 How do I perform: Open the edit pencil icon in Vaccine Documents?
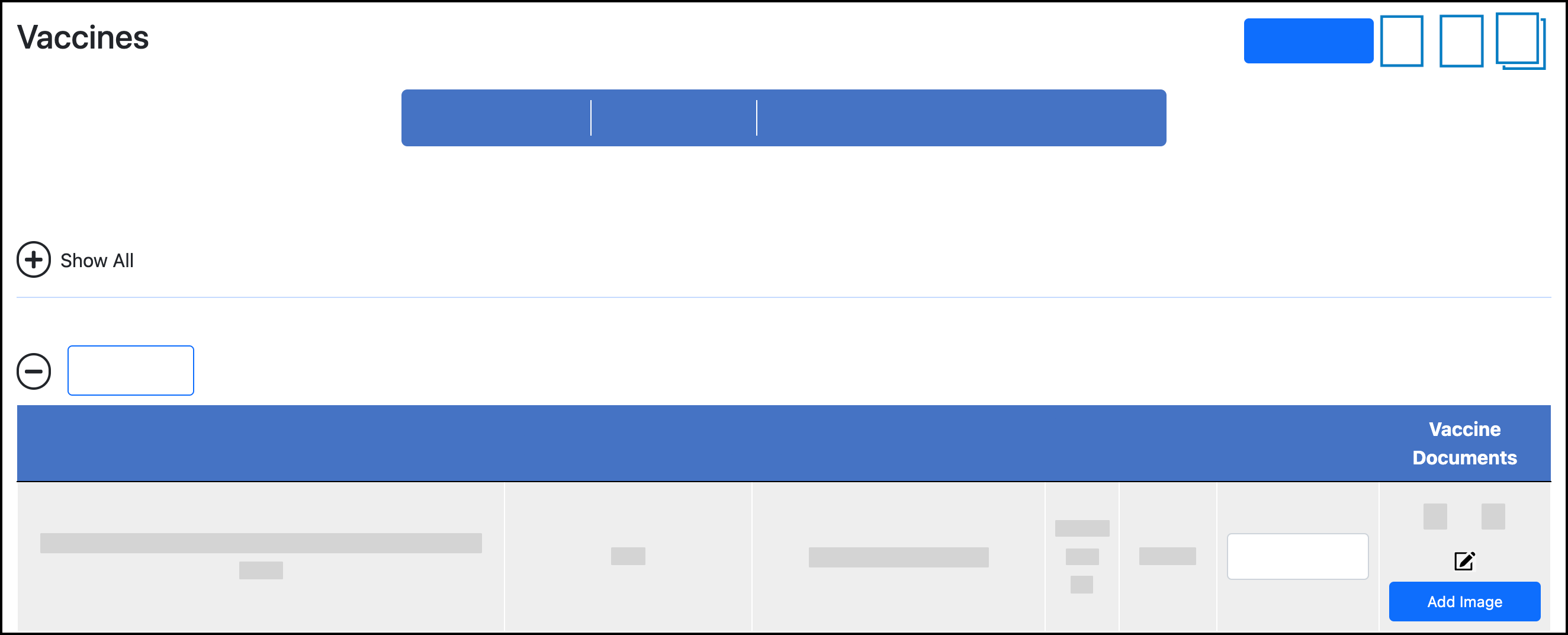coord(1463,561)
